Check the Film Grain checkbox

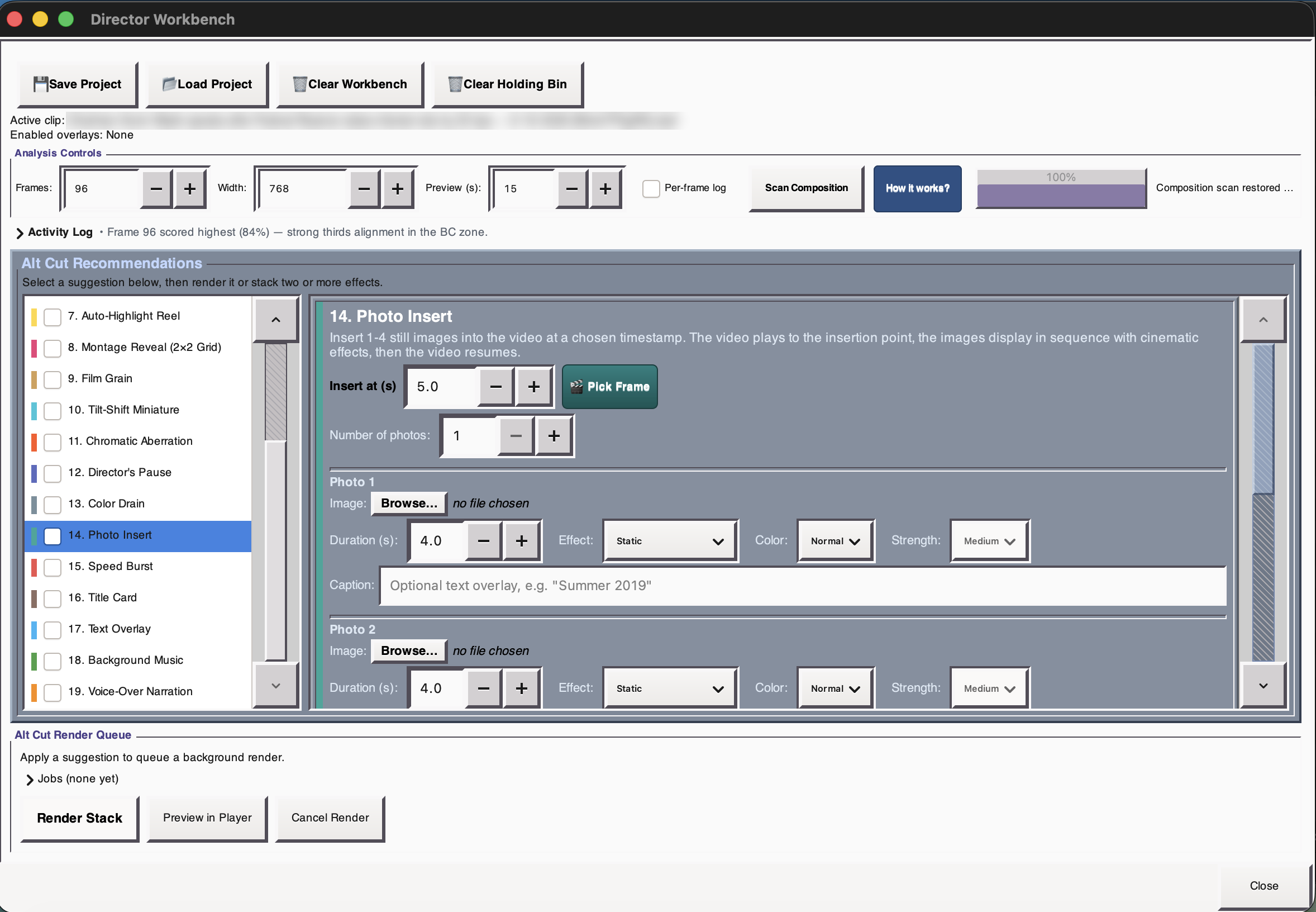53,379
